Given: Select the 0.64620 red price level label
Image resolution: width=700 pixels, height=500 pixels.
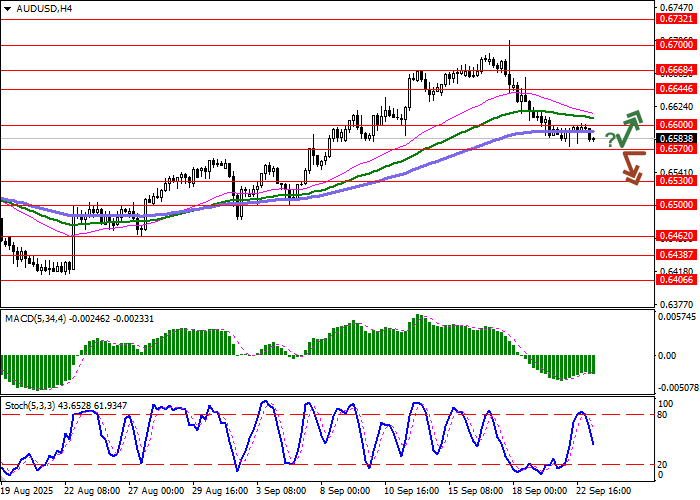Looking at the screenshot, I should [676, 236].
